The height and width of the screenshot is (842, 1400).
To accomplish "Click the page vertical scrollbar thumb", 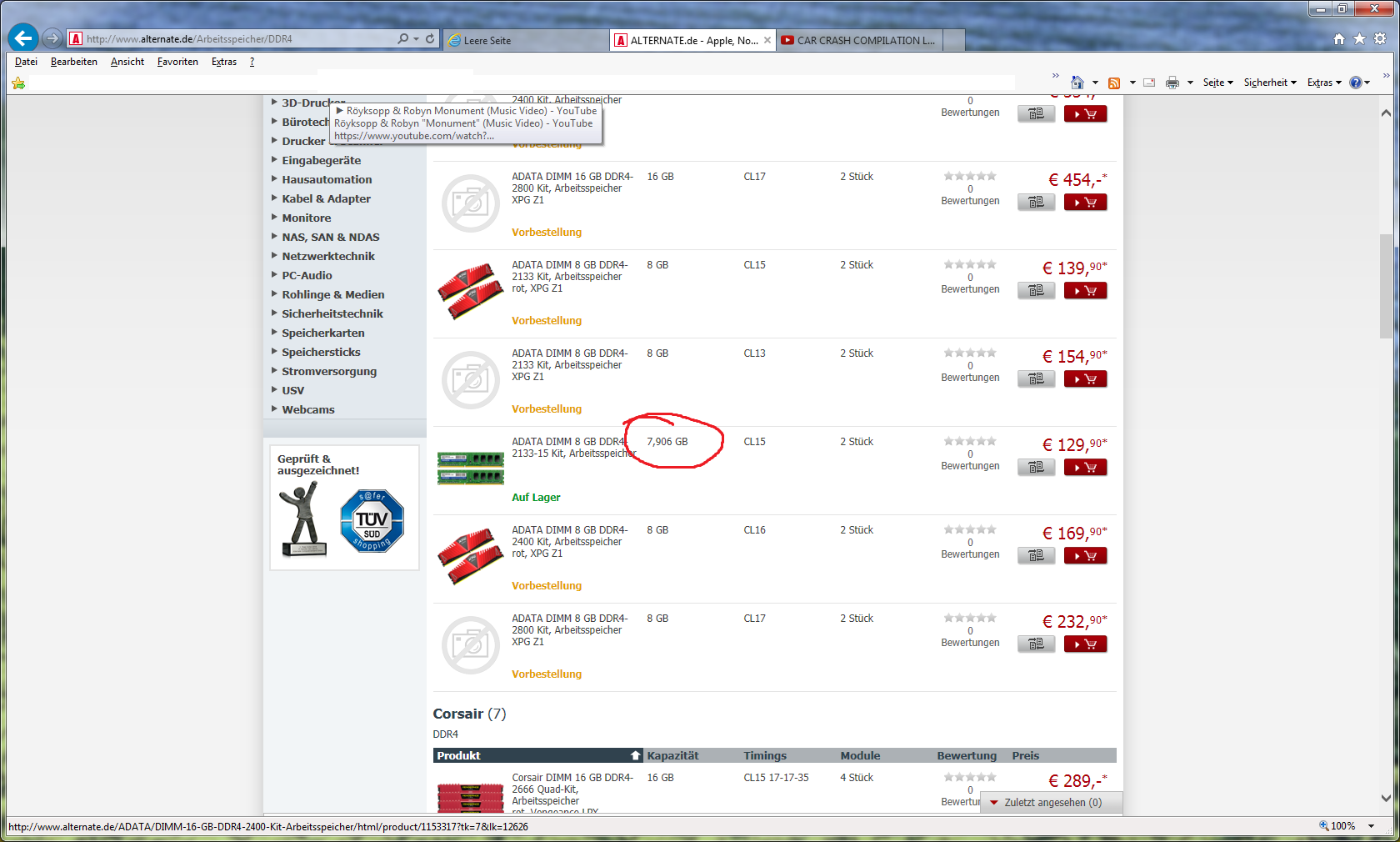I will (1386, 285).
